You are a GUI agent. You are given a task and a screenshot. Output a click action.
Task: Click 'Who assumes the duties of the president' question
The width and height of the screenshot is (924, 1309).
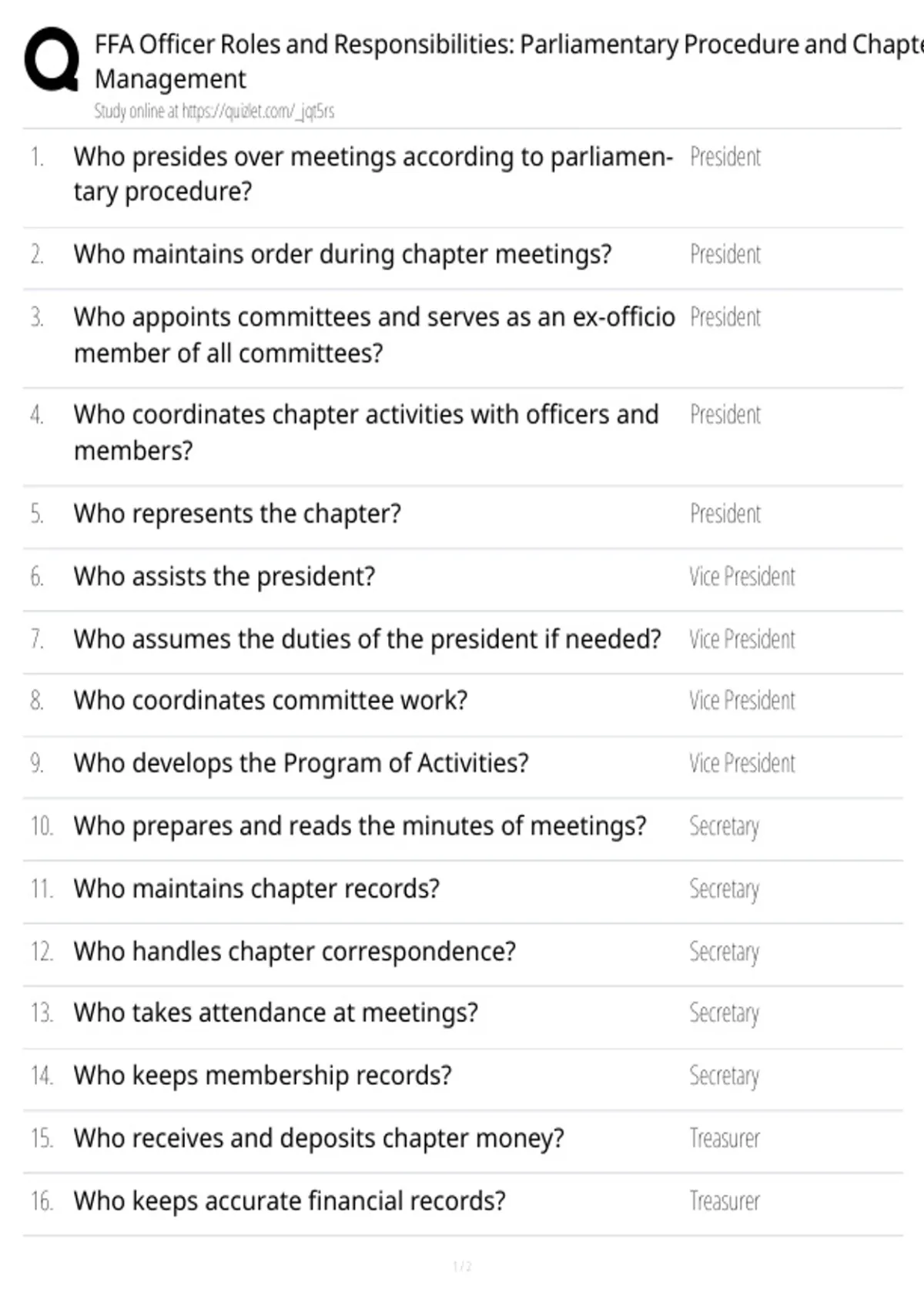click(367, 639)
